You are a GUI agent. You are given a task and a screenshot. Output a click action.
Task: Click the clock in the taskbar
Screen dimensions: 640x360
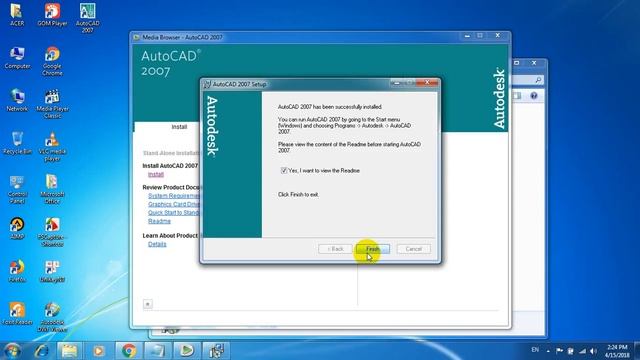(617, 351)
